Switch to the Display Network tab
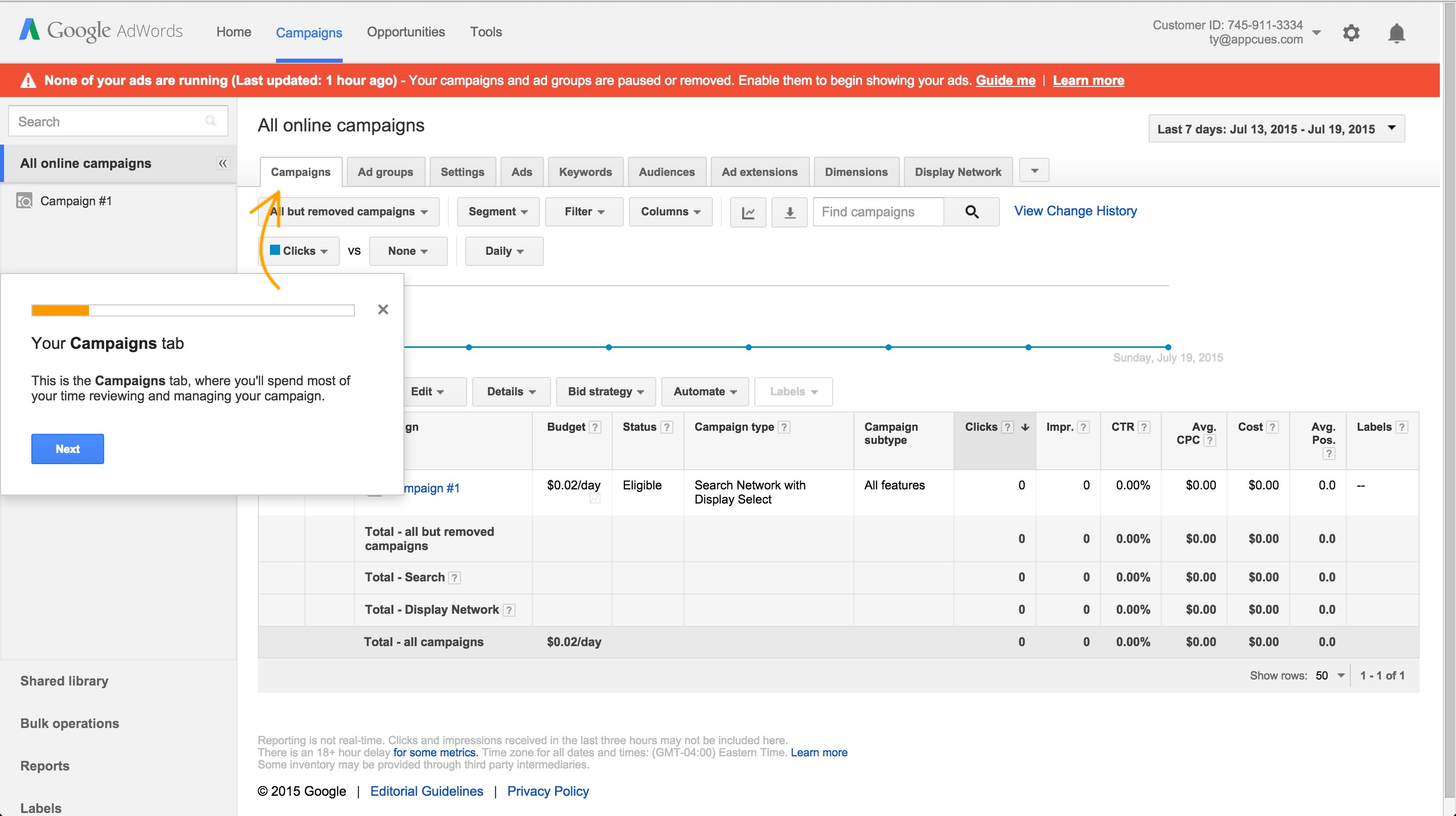The height and width of the screenshot is (816, 1456). 958,172
